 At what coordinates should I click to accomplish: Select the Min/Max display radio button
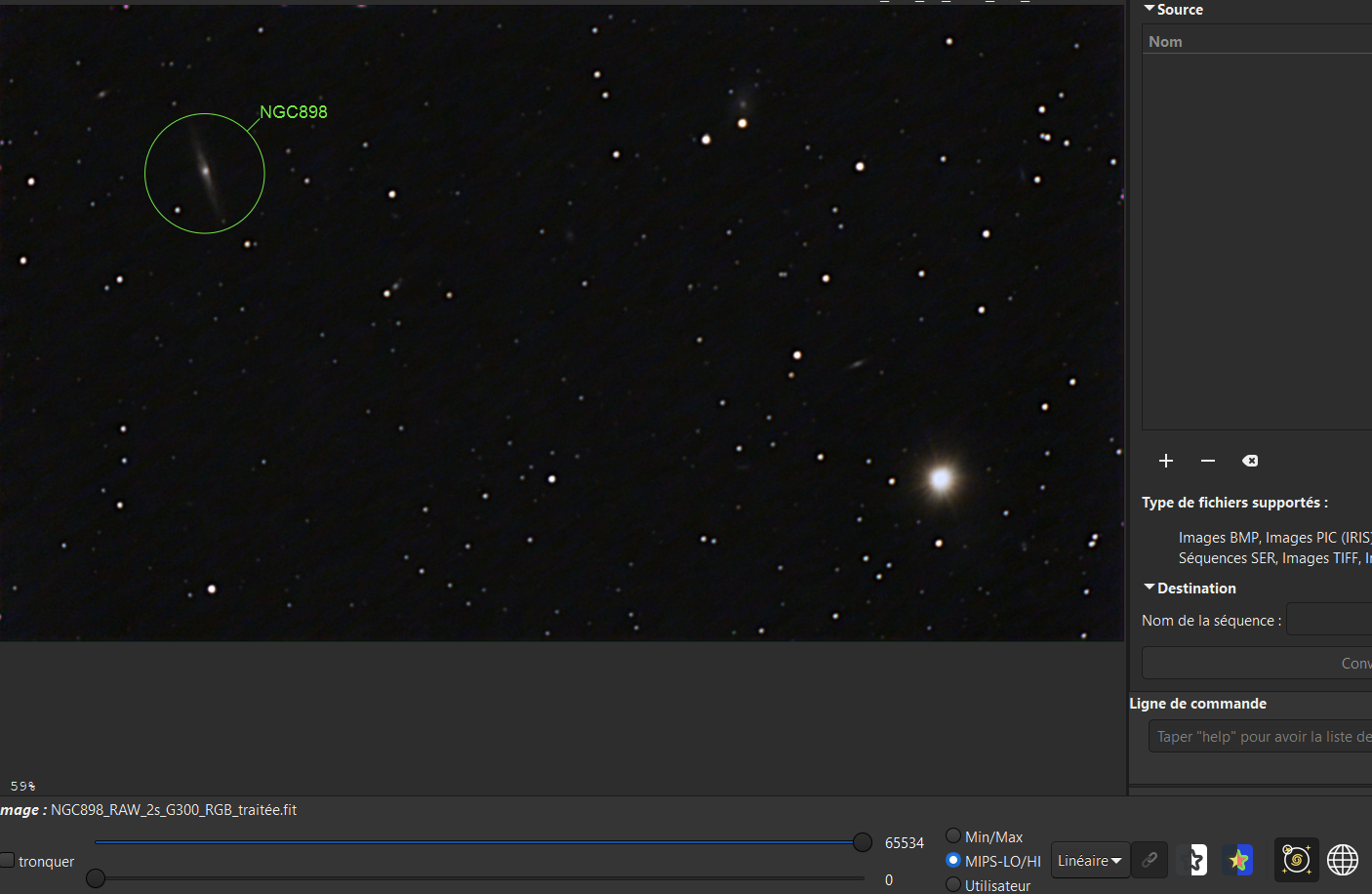click(x=953, y=835)
